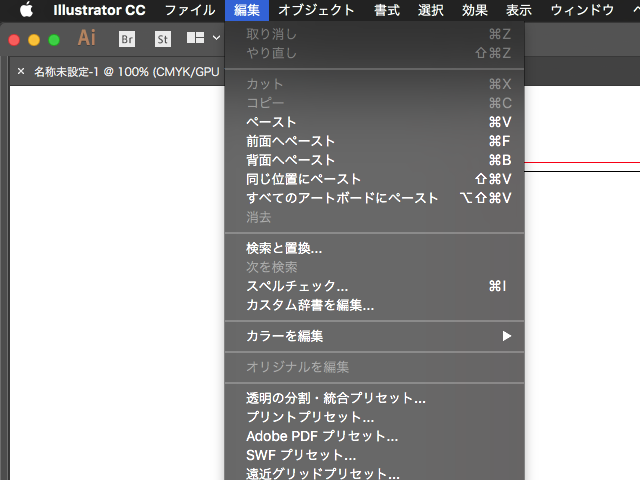The image size is (640, 480).
Task: Open the 表示 menu
Action: pyautogui.click(x=519, y=10)
